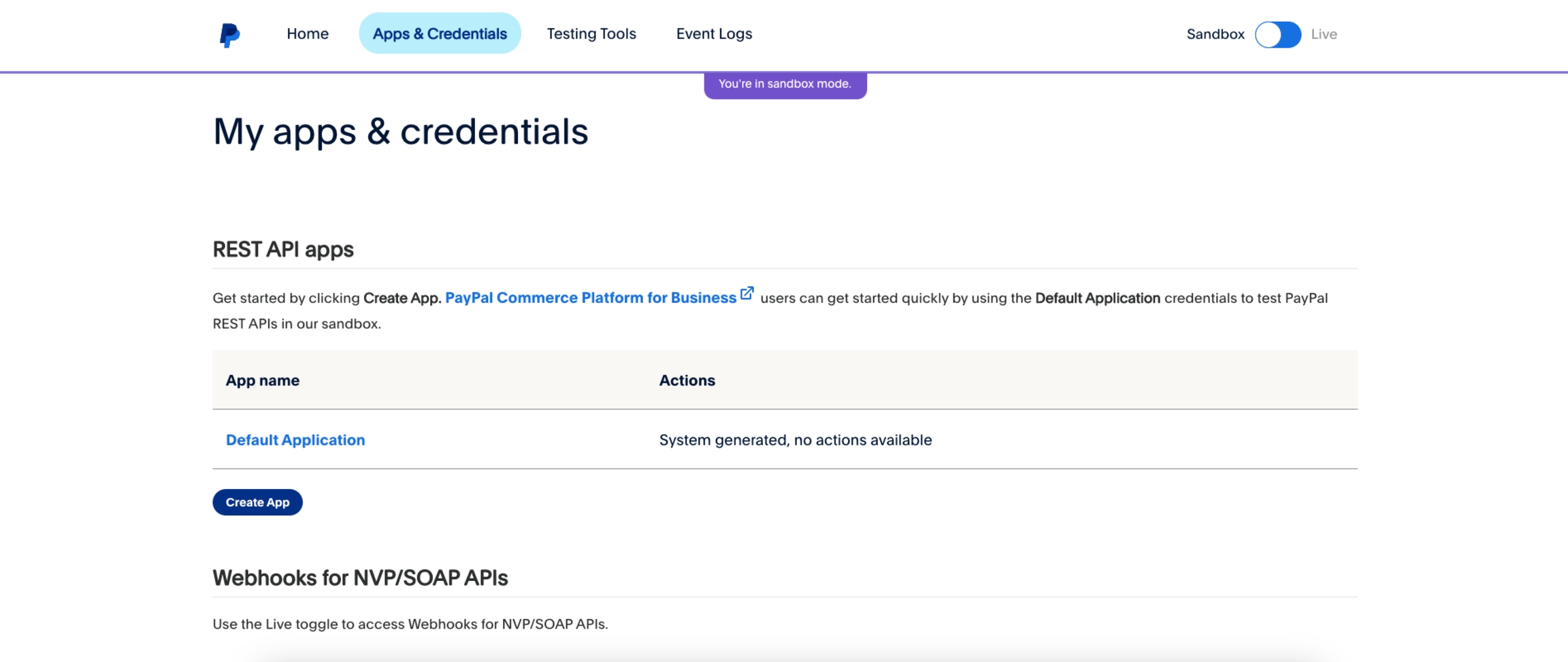The image size is (1568, 662).
Task: Open the Testing Tools menu
Action: pos(591,34)
